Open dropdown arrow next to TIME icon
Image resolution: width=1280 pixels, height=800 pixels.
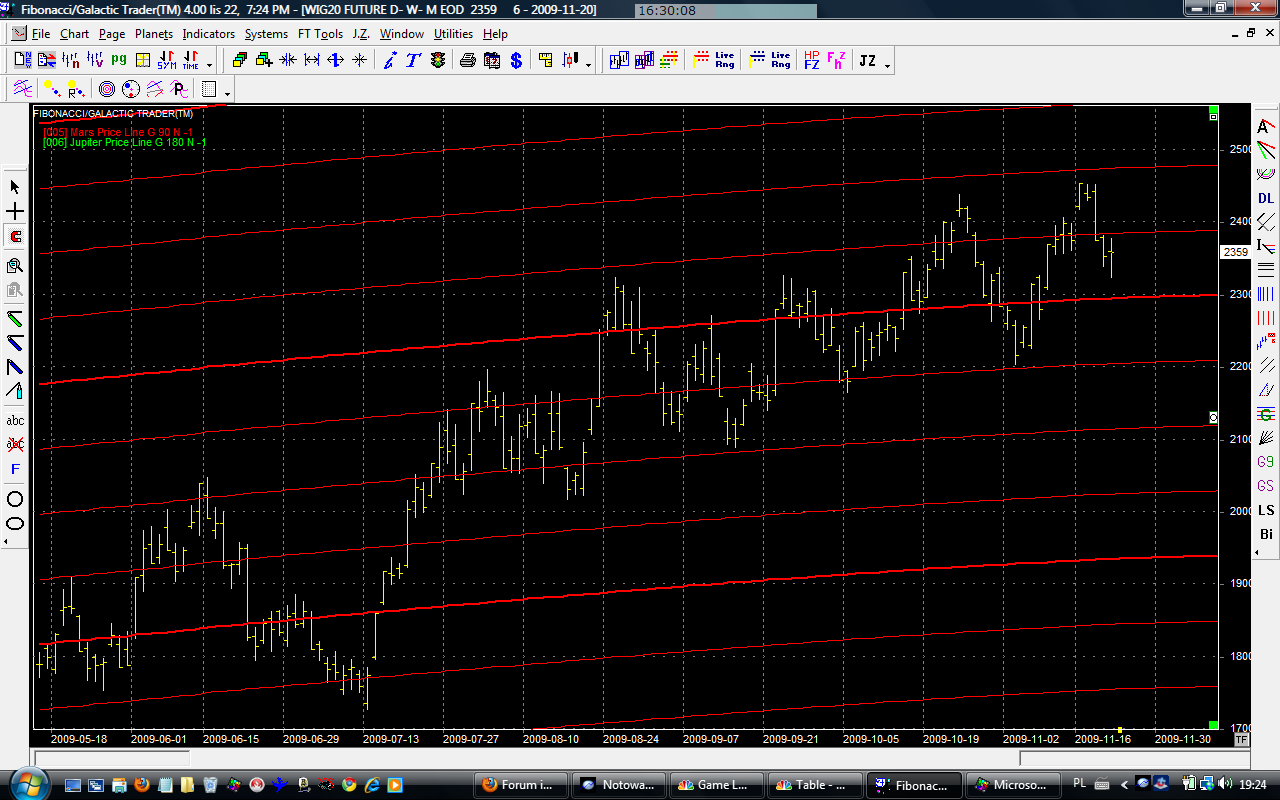(x=207, y=65)
